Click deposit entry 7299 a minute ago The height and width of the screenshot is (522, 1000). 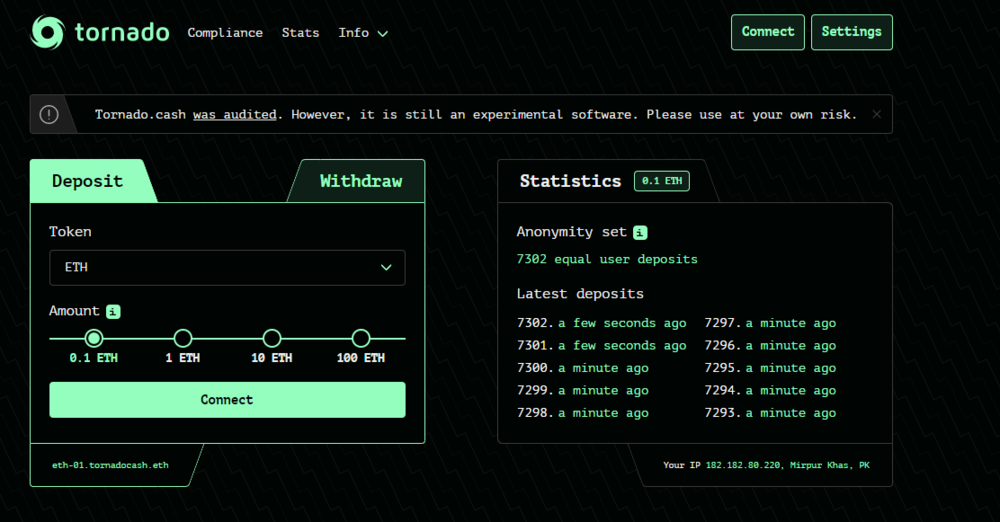(583, 391)
